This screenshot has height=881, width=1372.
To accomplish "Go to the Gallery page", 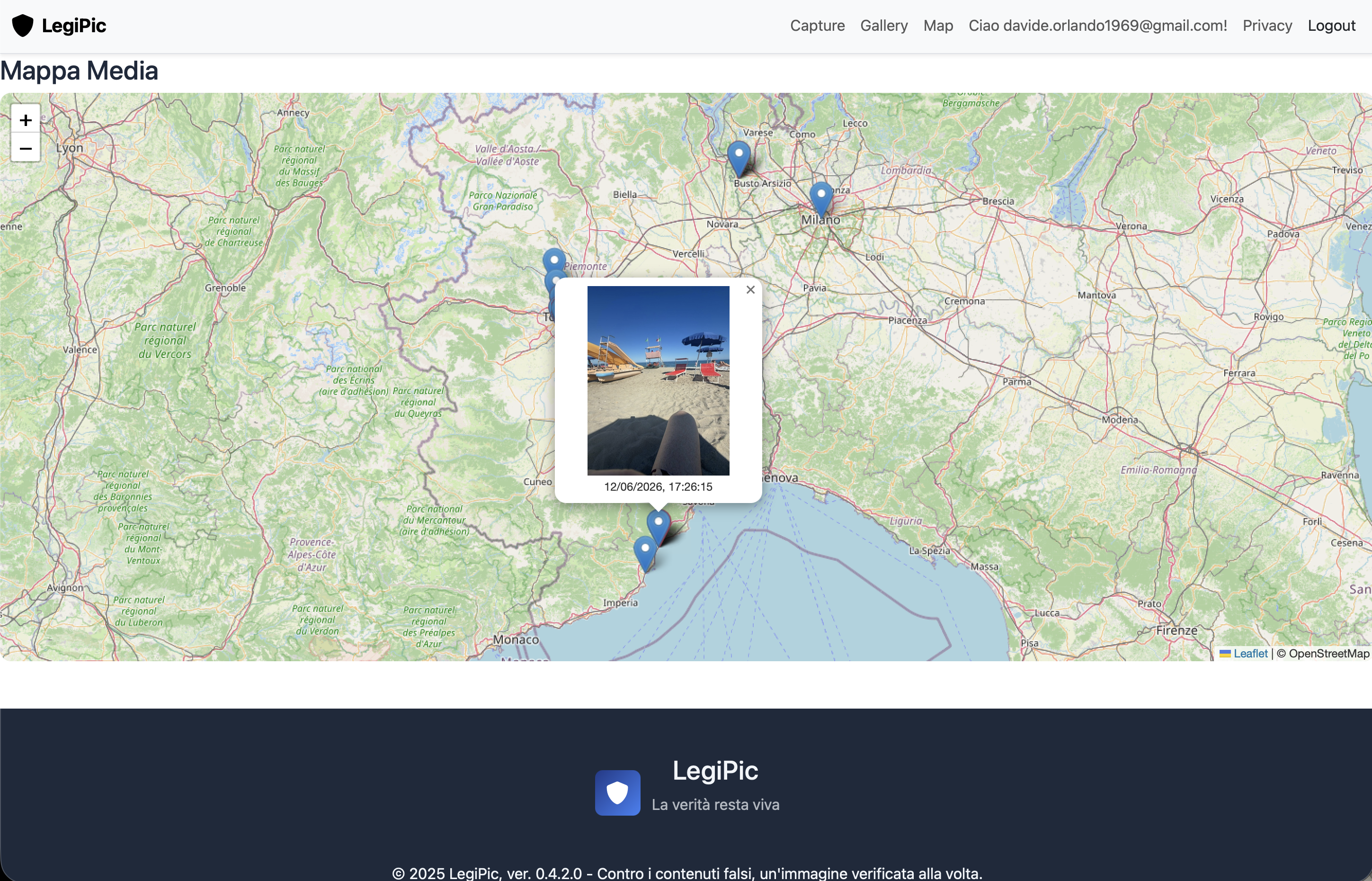I will (x=884, y=26).
